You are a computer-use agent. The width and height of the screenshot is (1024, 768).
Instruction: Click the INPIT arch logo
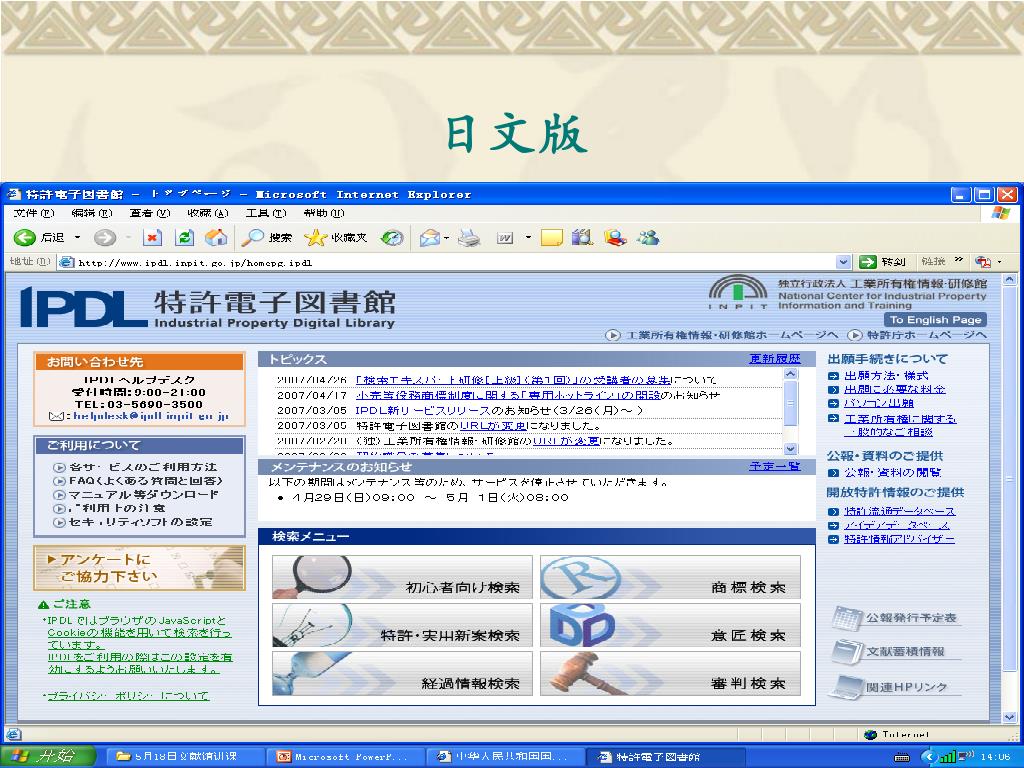[739, 292]
